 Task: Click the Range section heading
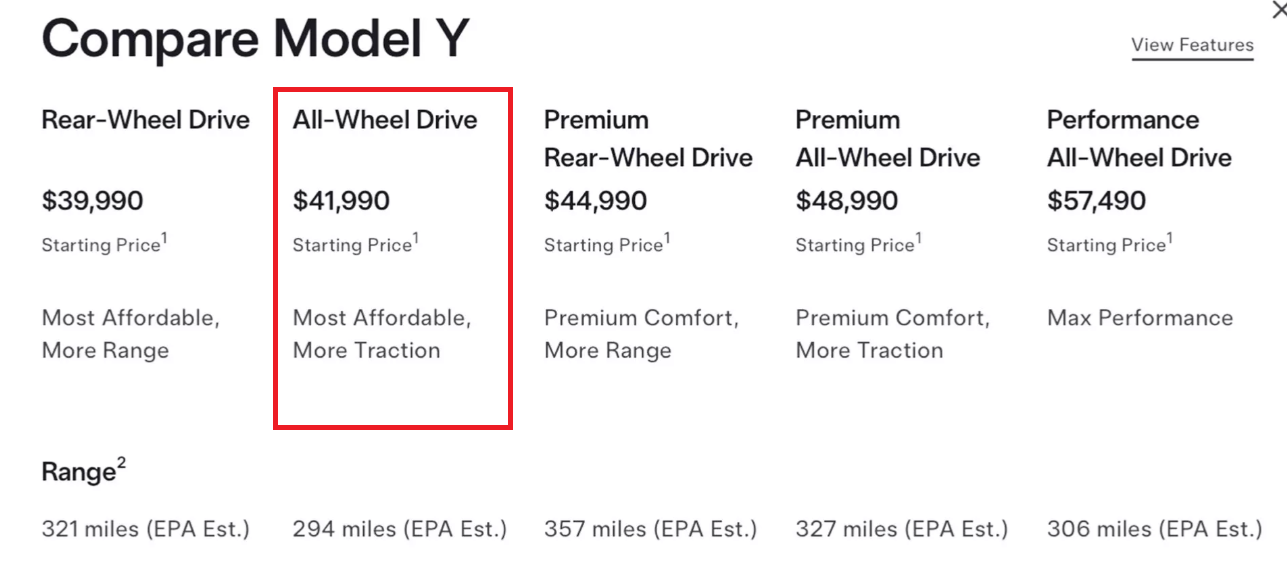(79, 472)
